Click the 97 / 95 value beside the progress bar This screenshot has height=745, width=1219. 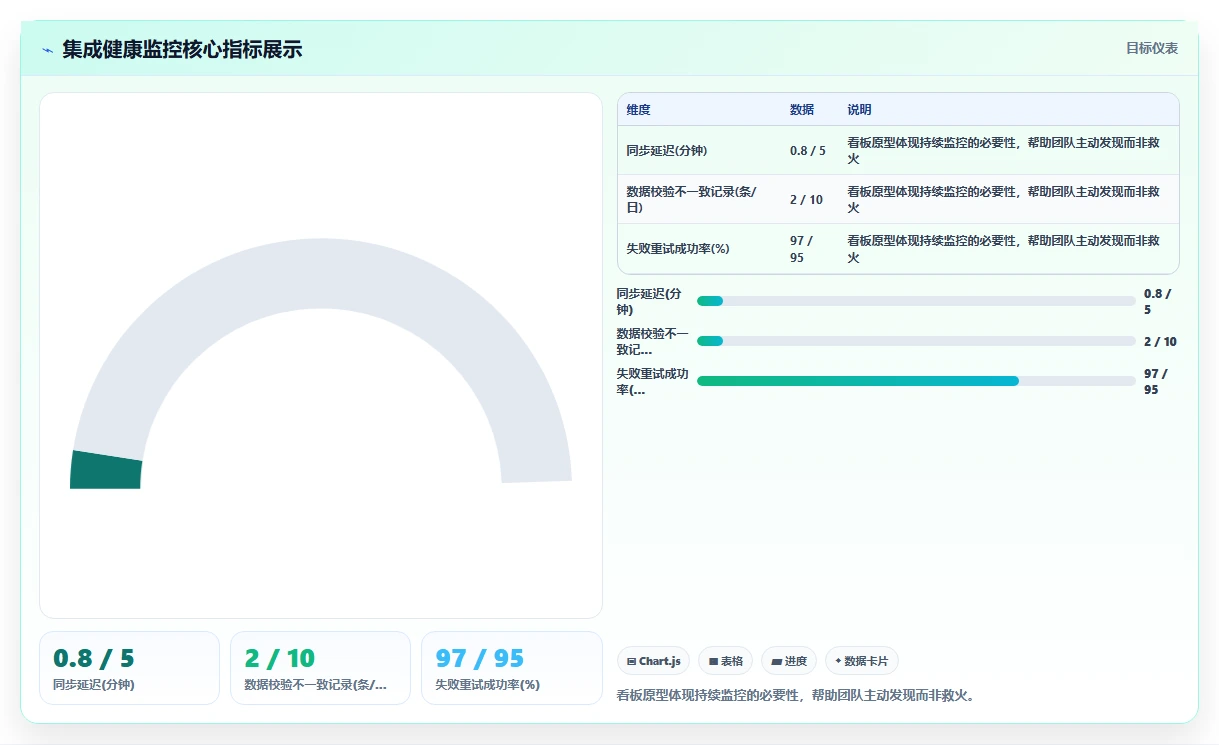coord(1156,381)
